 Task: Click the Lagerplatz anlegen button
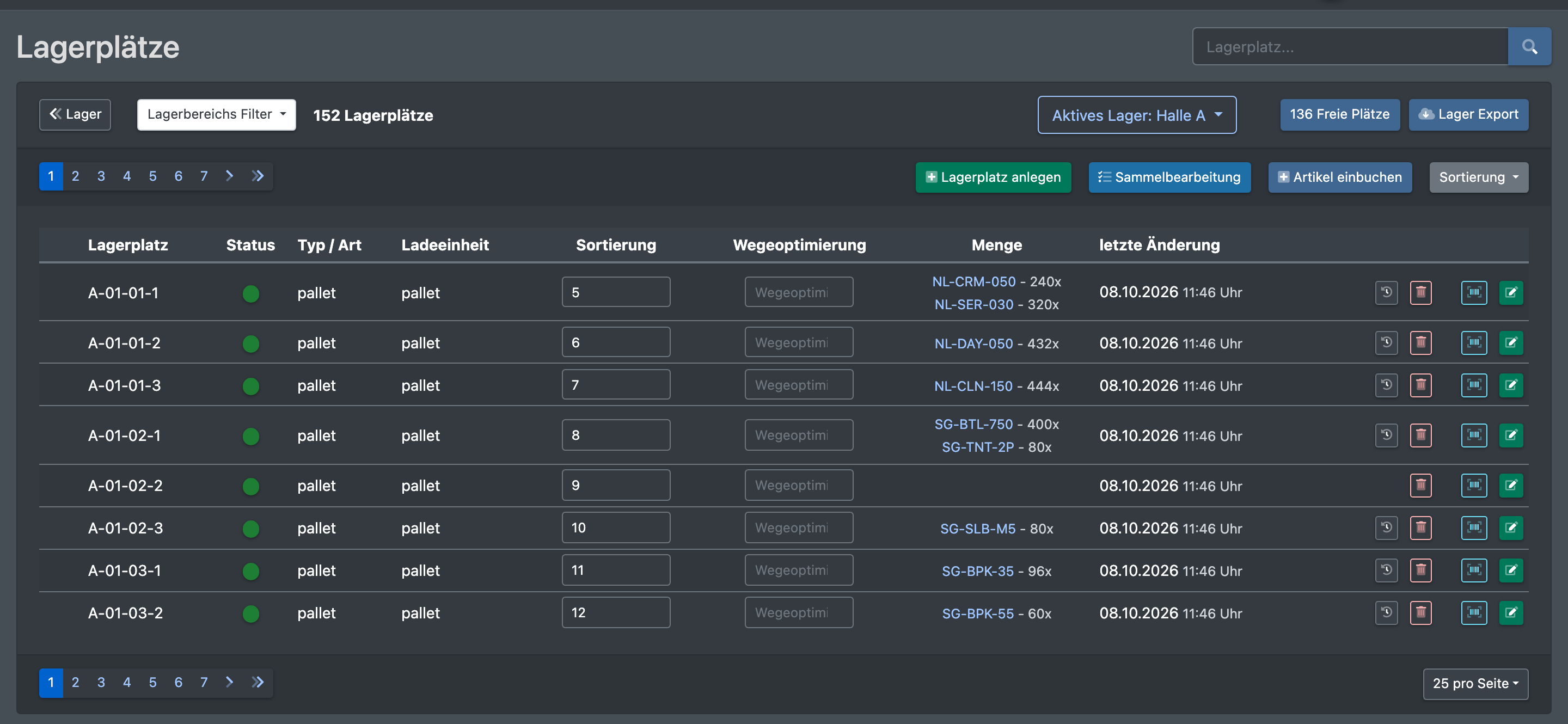pyautogui.click(x=993, y=177)
